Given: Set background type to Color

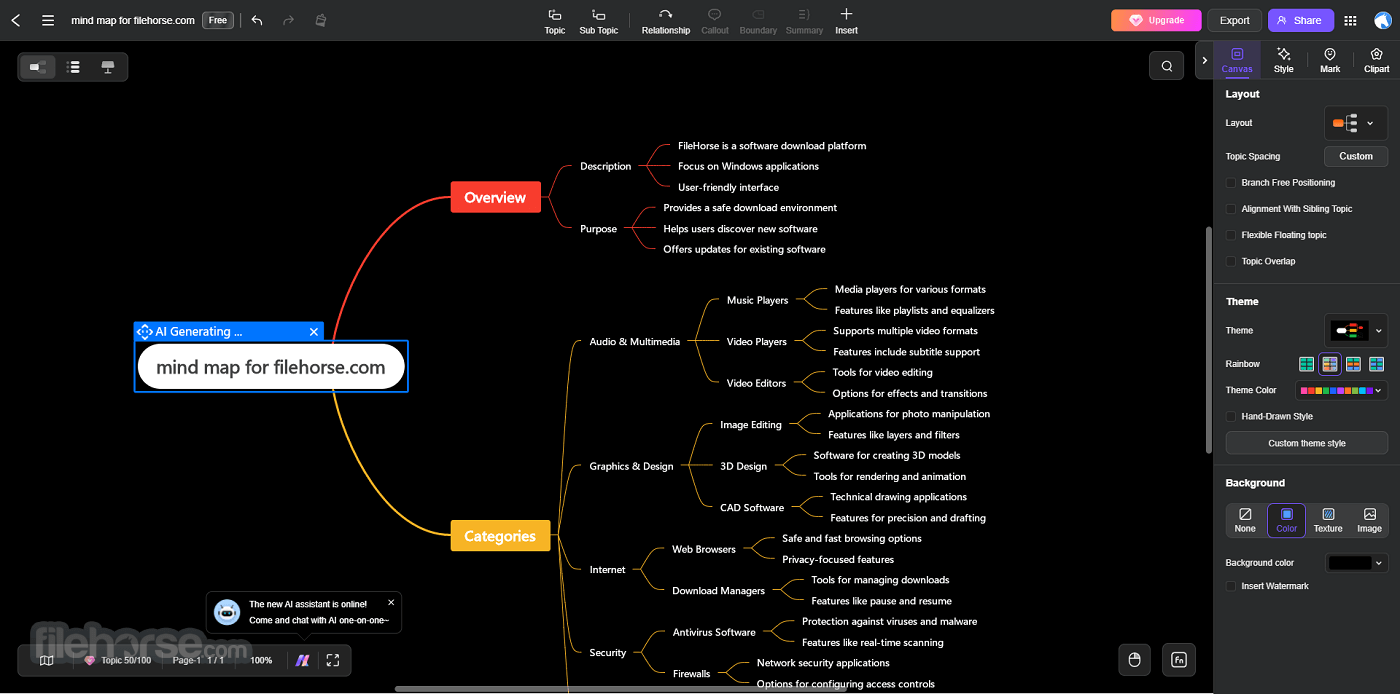Looking at the screenshot, I should click(x=1286, y=520).
